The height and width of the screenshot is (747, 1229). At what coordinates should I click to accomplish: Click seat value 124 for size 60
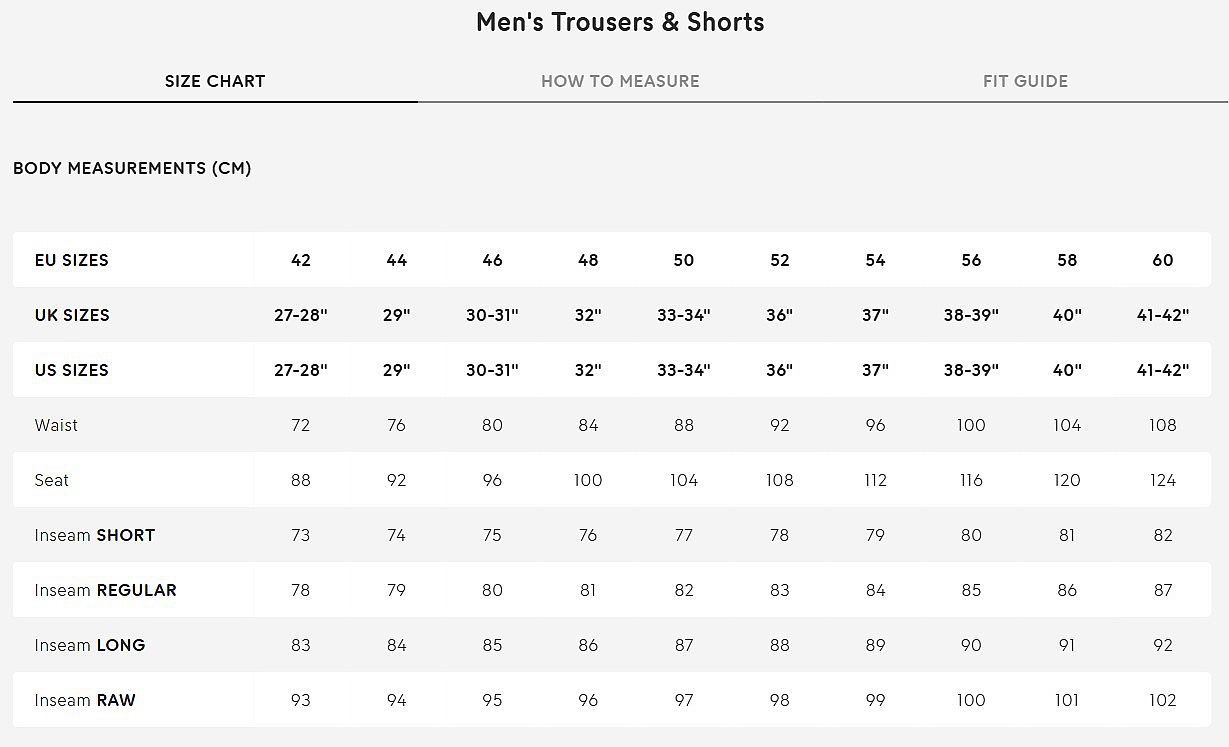pyautogui.click(x=1163, y=480)
